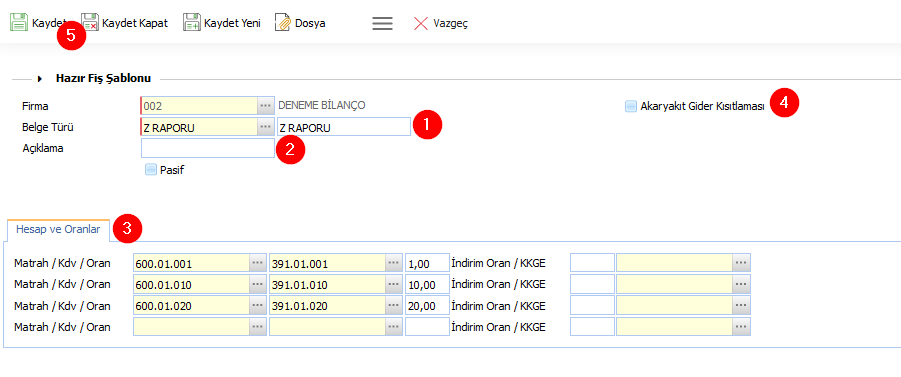Viewport: 901px width, 377px height.
Task: Enable Akaryakıt Gider Kısıtlaması checkbox
Action: coord(631,106)
